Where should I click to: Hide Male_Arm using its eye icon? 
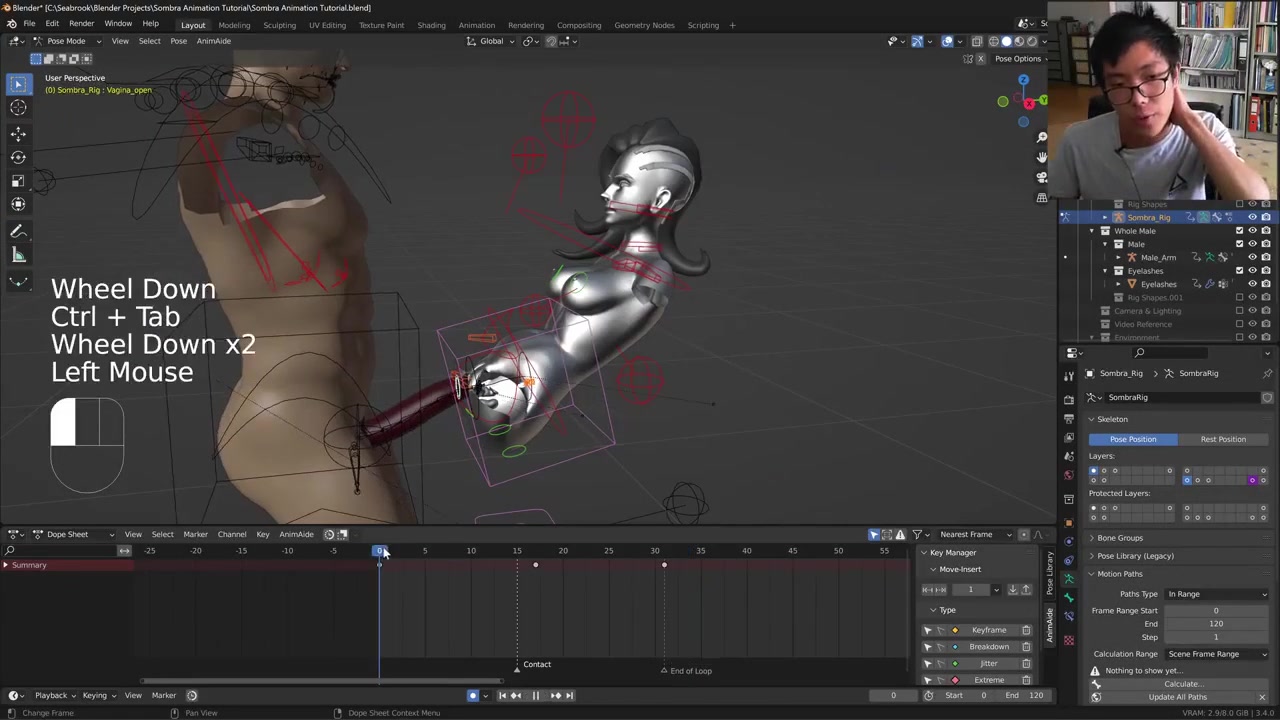click(1252, 257)
